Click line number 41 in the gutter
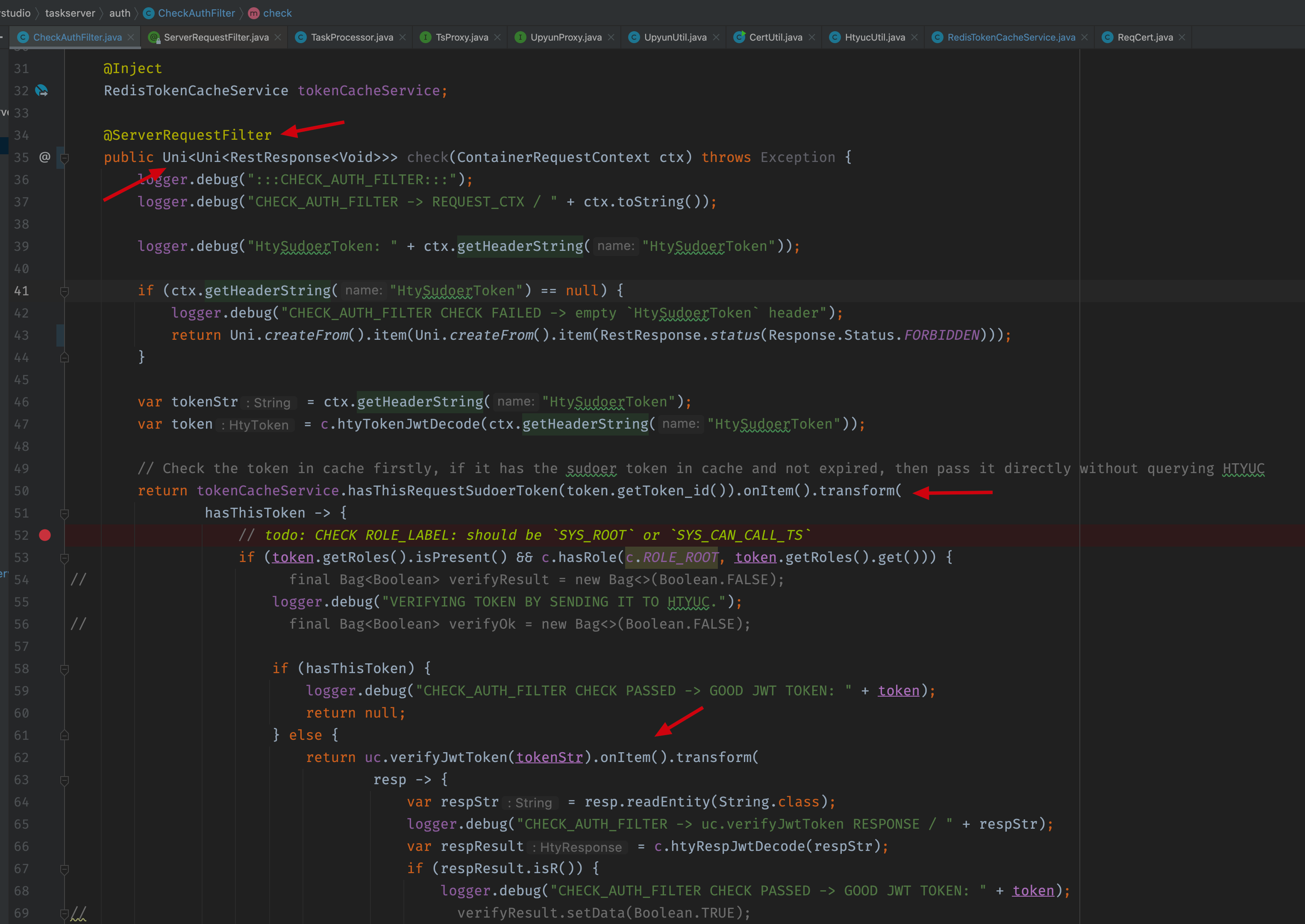Screen dimensions: 1305x924 point(22,291)
